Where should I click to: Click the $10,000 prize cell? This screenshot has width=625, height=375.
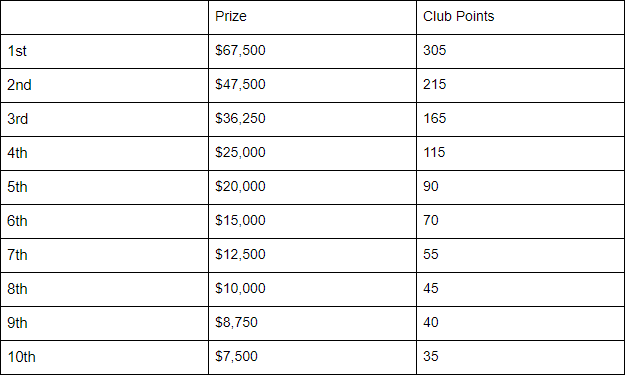312,289
